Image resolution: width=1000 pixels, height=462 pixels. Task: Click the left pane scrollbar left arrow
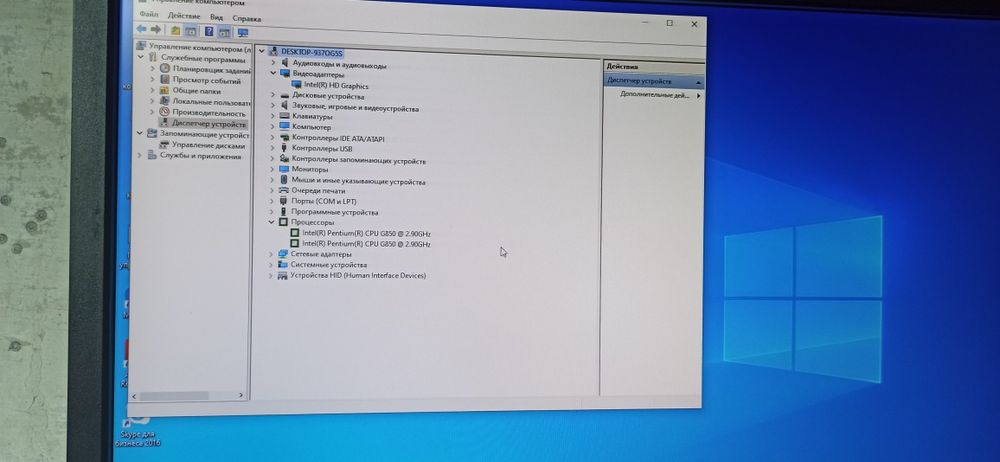point(135,396)
